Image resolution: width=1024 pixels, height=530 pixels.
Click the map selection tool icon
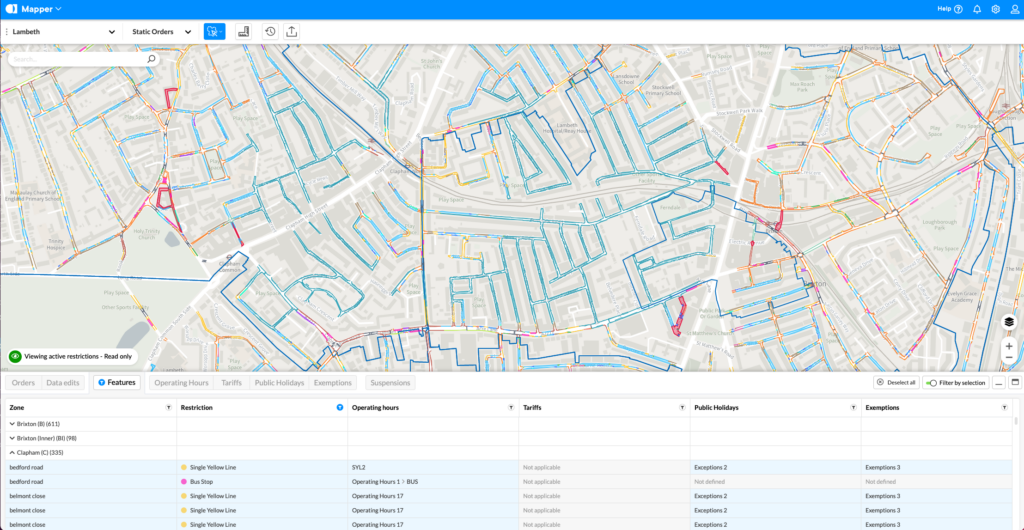click(x=214, y=32)
